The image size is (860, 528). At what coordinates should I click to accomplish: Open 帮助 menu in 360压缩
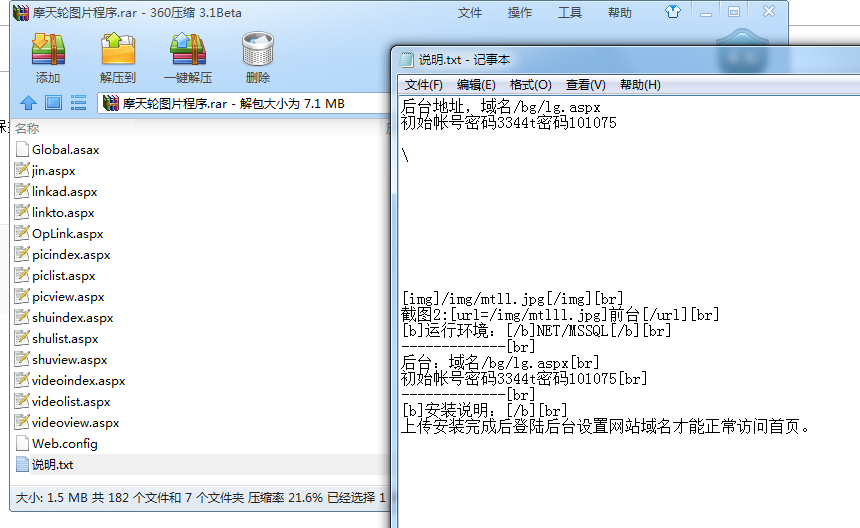pyautogui.click(x=620, y=13)
